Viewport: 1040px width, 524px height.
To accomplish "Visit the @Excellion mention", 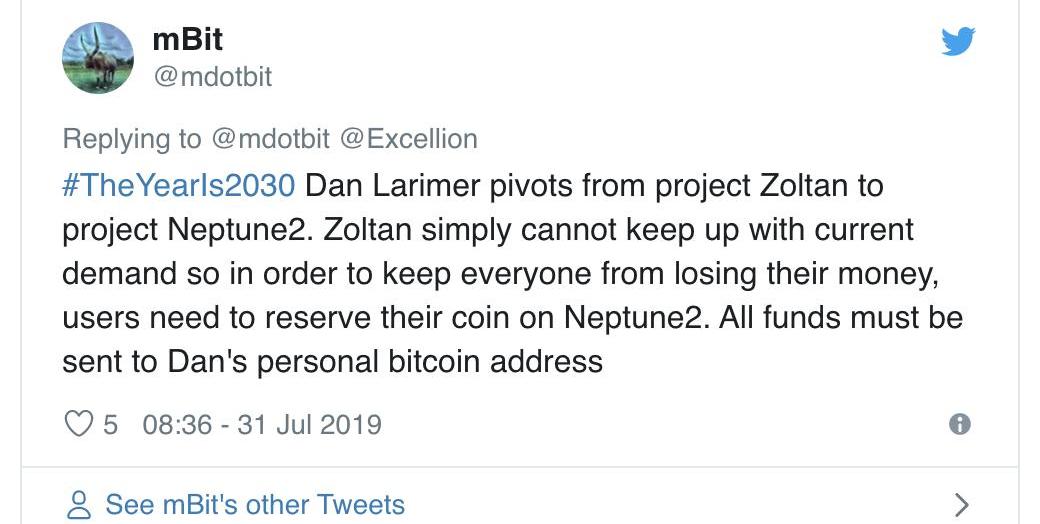I will pyautogui.click(x=409, y=139).
